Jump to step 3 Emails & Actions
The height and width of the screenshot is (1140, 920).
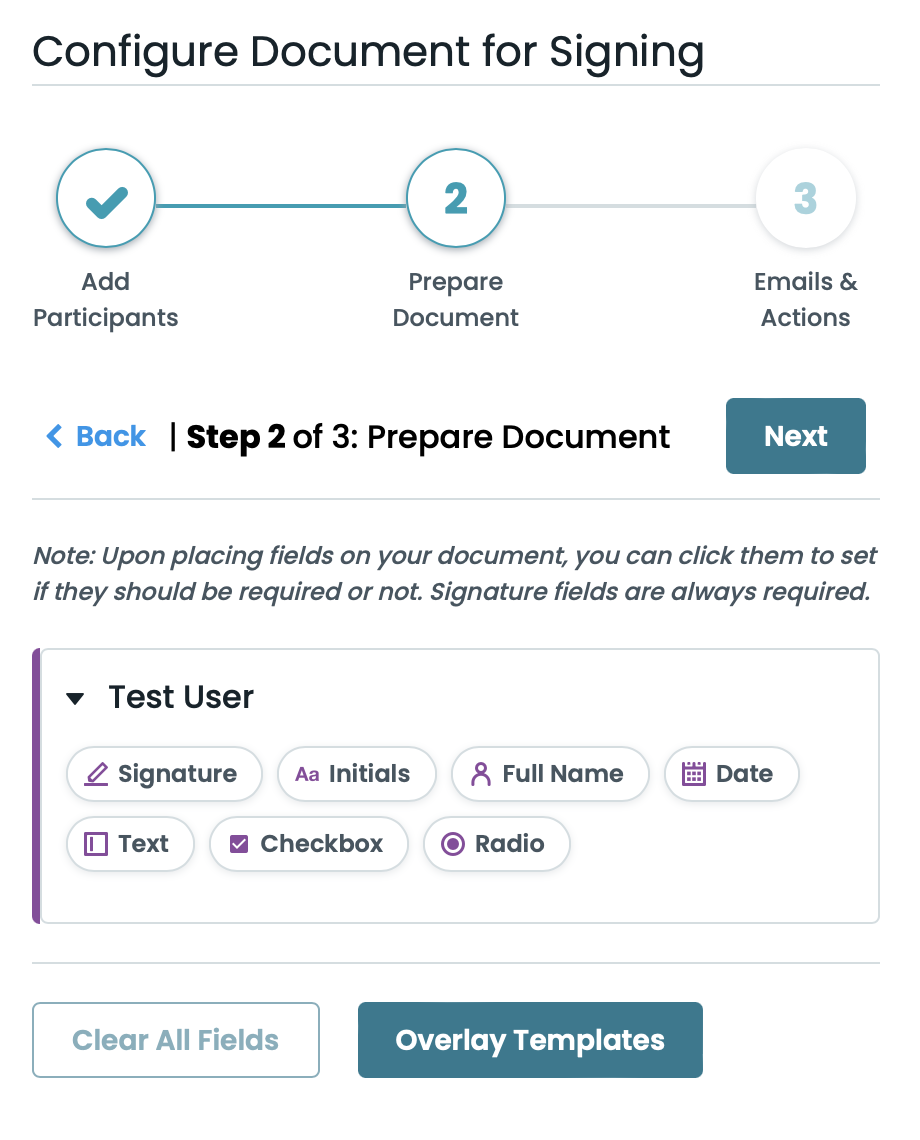806,198
